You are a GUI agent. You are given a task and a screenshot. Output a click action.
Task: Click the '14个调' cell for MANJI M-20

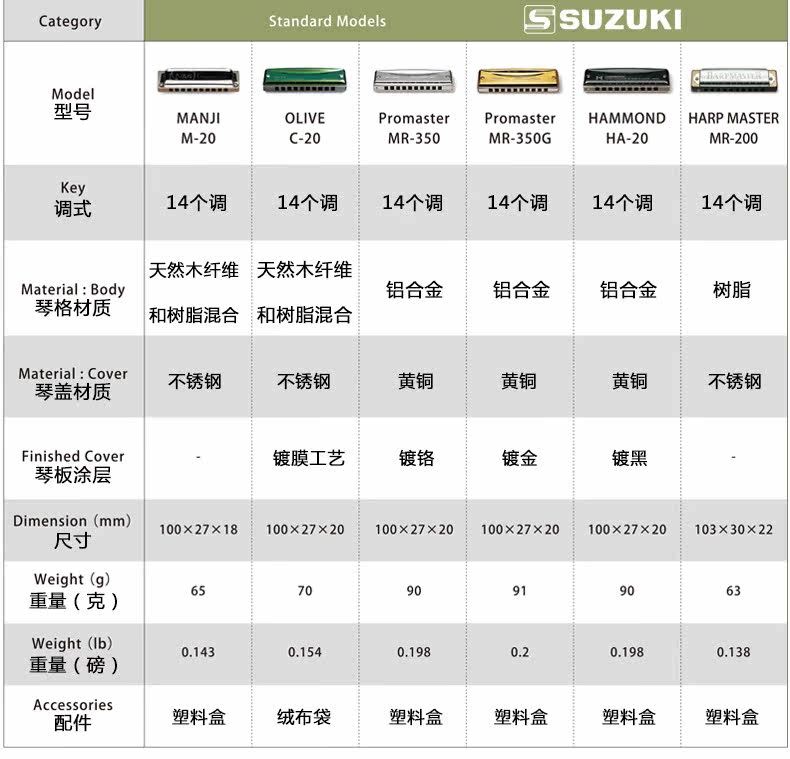point(196,203)
